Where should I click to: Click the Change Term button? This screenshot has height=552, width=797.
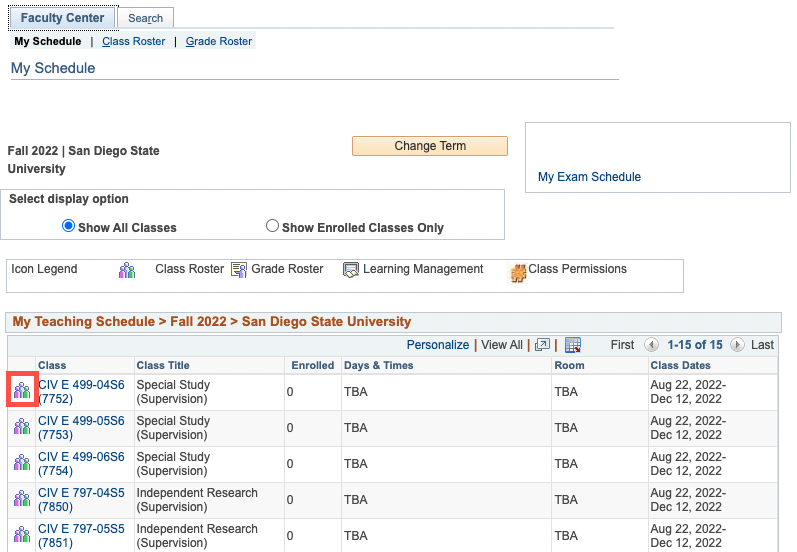[x=430, y=146]
